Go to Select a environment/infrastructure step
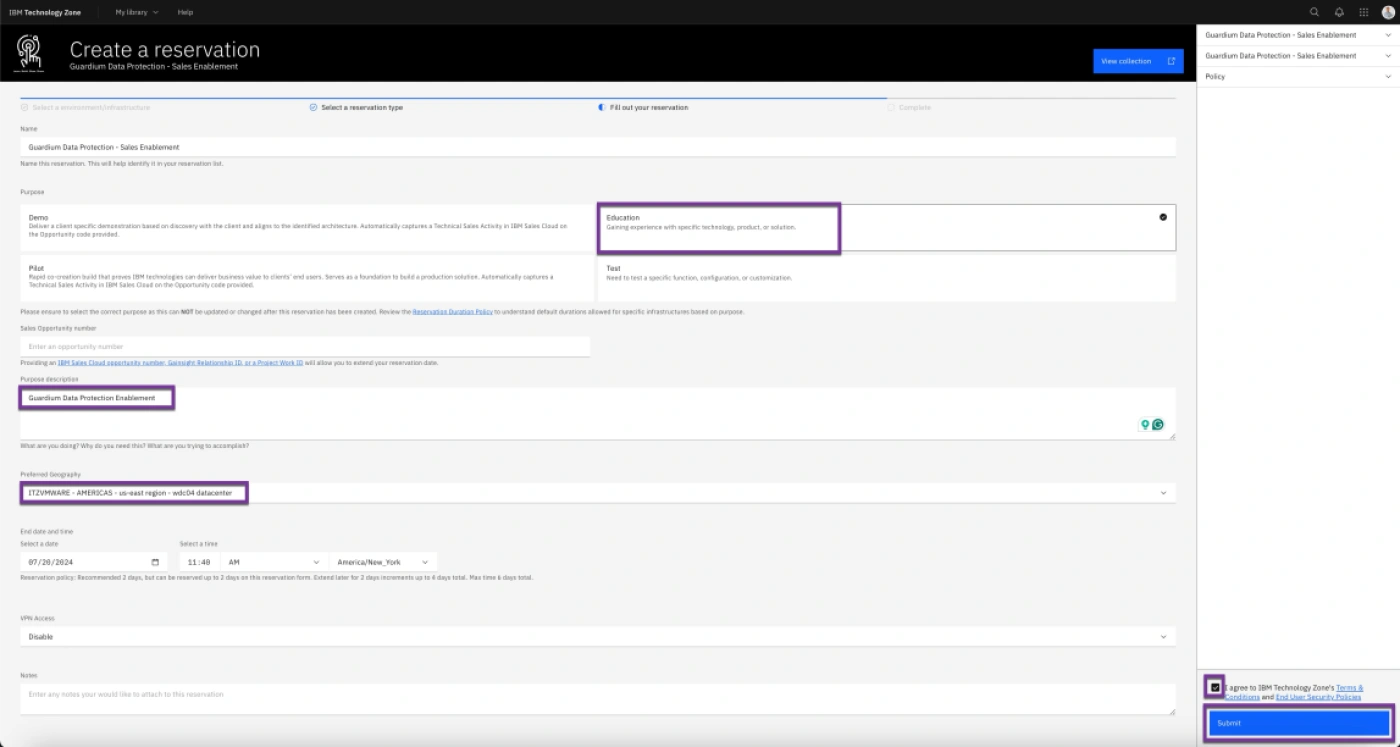The height and width of the screenshot is (747, 1400). (x=85, y=107)
